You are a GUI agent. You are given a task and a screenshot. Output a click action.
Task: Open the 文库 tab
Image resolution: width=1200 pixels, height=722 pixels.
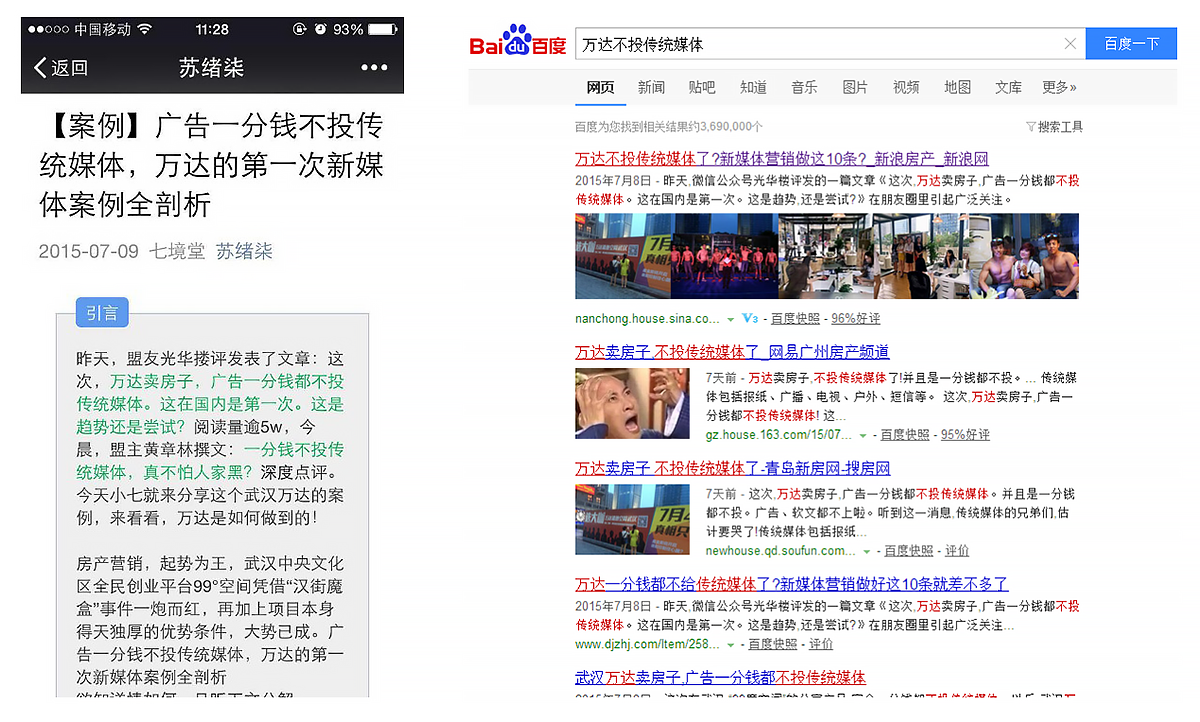(1008, 88)
